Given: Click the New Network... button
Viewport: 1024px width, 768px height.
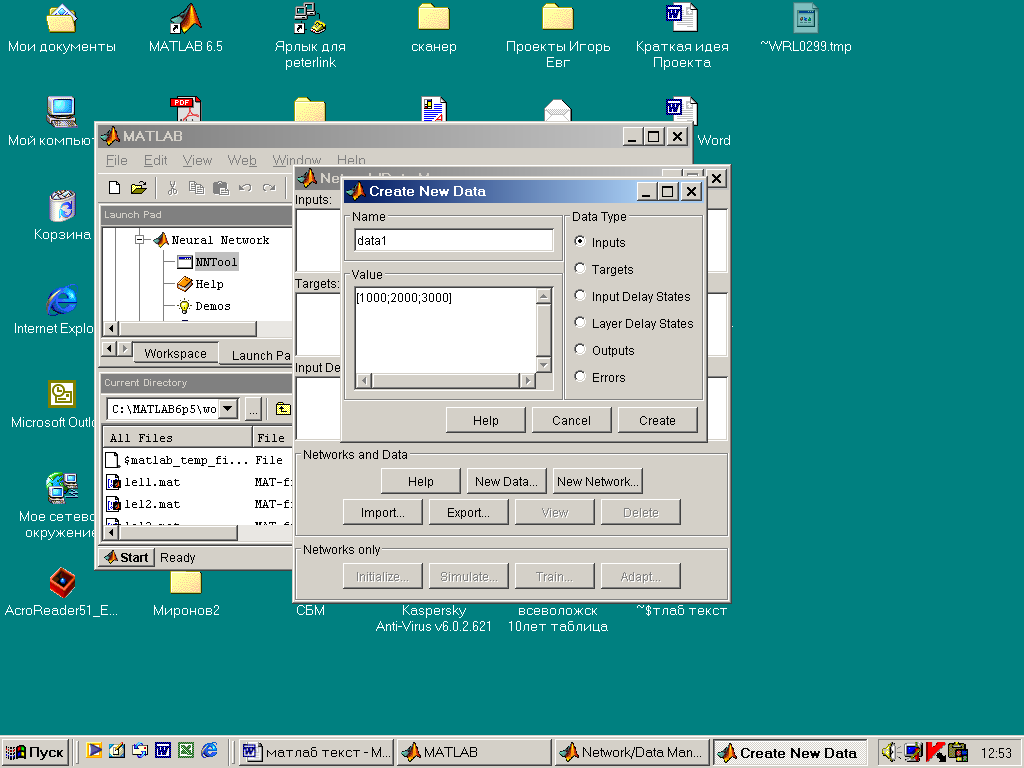Looking at the screenshot, I should [597, 481].
